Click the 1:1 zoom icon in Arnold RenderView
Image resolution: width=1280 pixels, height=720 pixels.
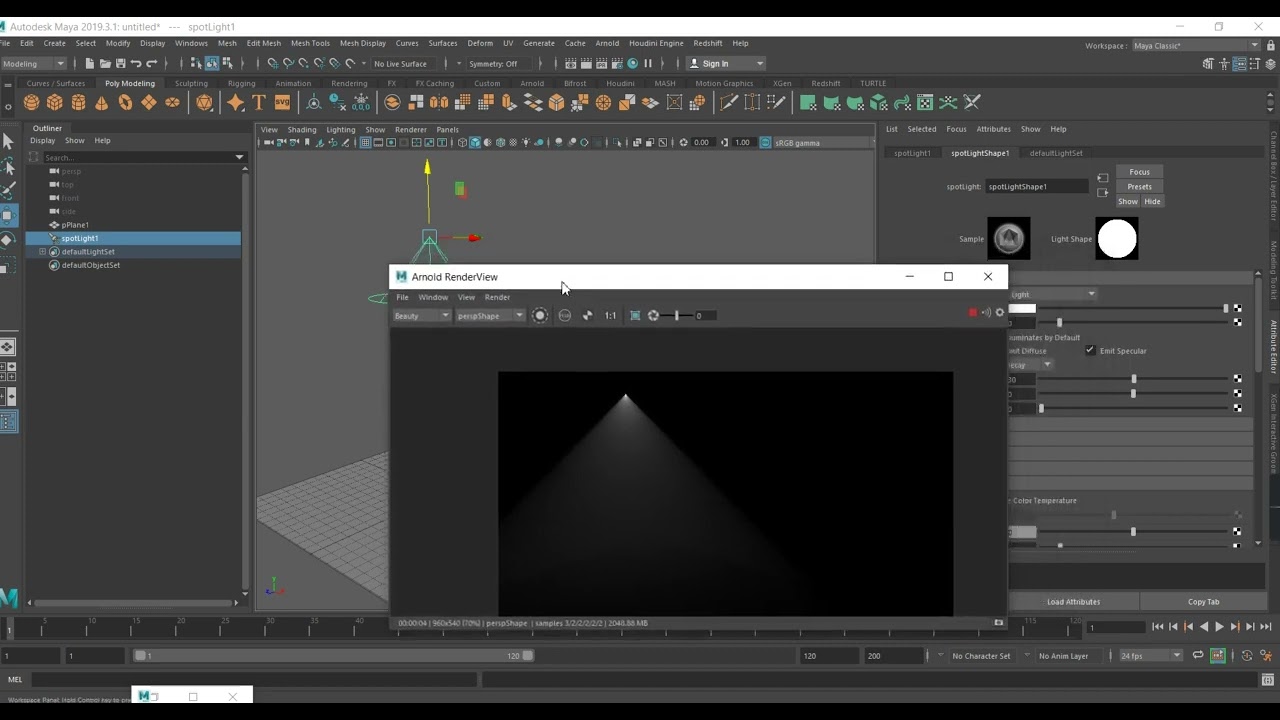[610, 315]
